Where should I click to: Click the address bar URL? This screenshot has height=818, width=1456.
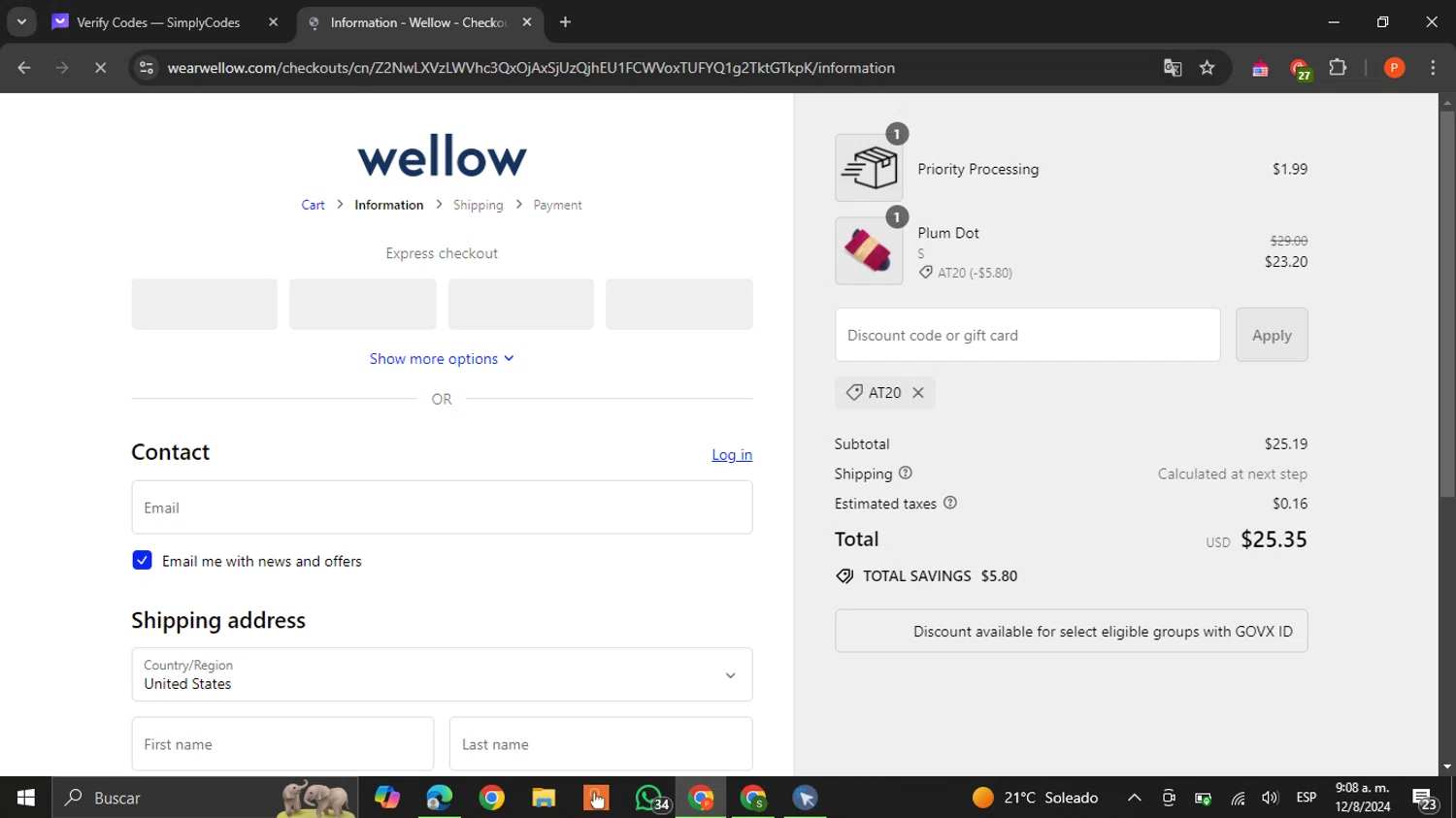click(x=531, y=68)
